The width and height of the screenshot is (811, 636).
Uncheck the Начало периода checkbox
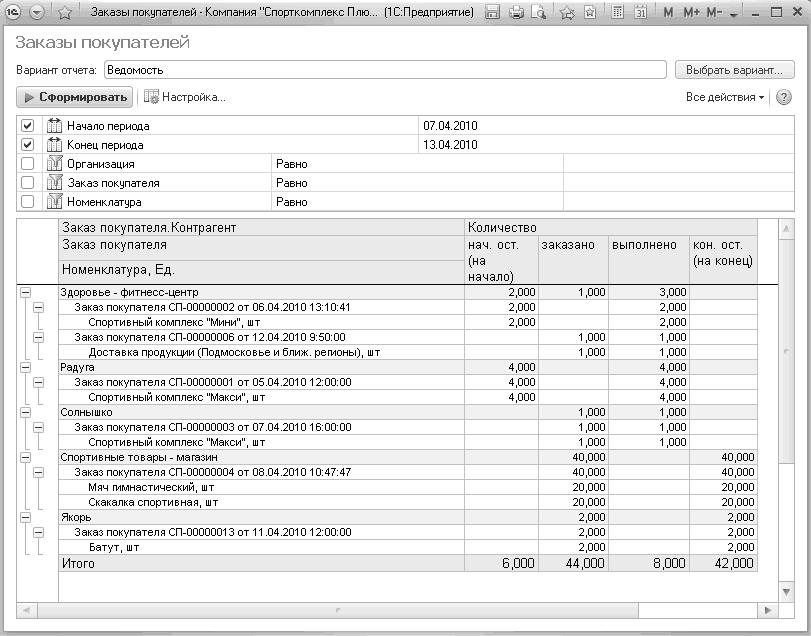click(x=27, y=125)
